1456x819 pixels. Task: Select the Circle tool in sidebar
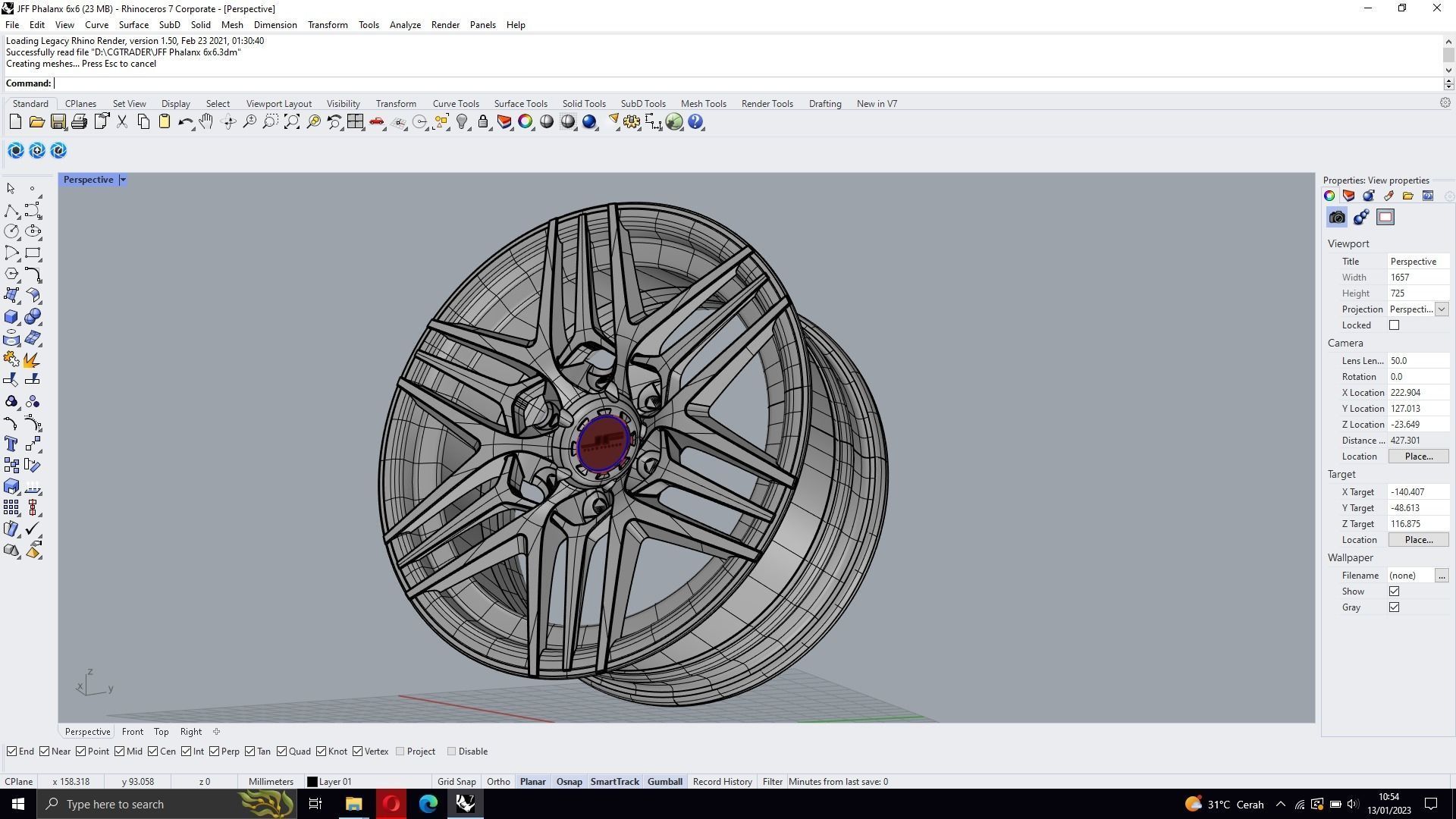click(x=11, y=231)
